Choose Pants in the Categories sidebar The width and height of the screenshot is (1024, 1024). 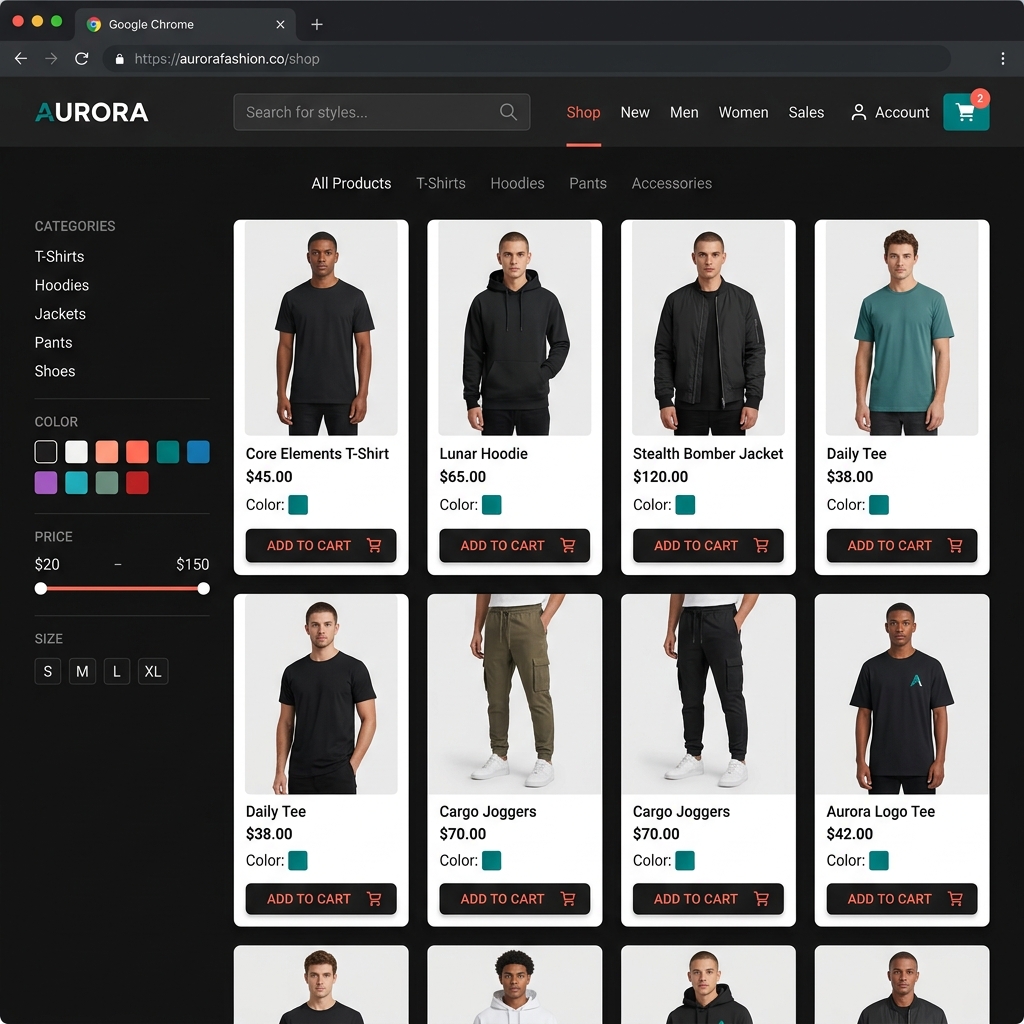[x=54, y=343]
